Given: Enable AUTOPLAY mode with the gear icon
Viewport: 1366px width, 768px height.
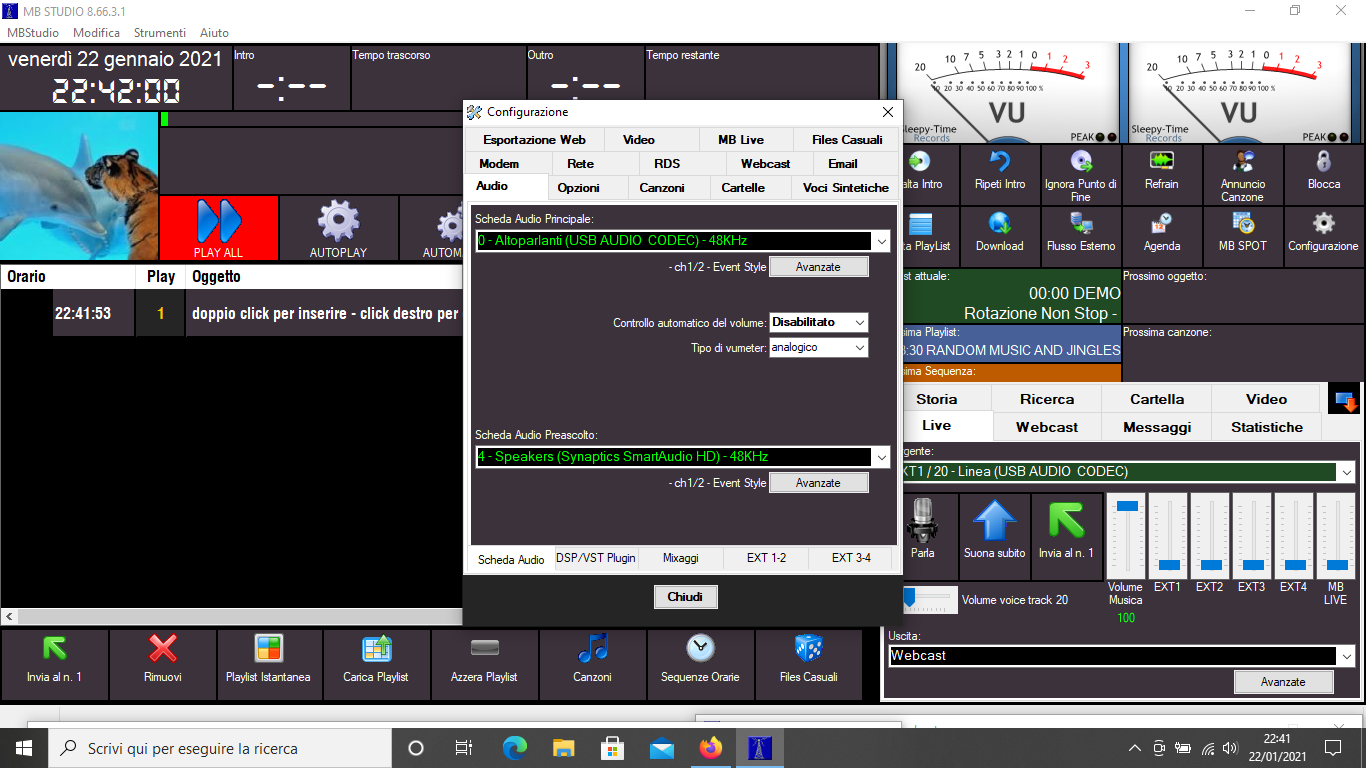Looking at the screenshot, I should click(338, 228).
